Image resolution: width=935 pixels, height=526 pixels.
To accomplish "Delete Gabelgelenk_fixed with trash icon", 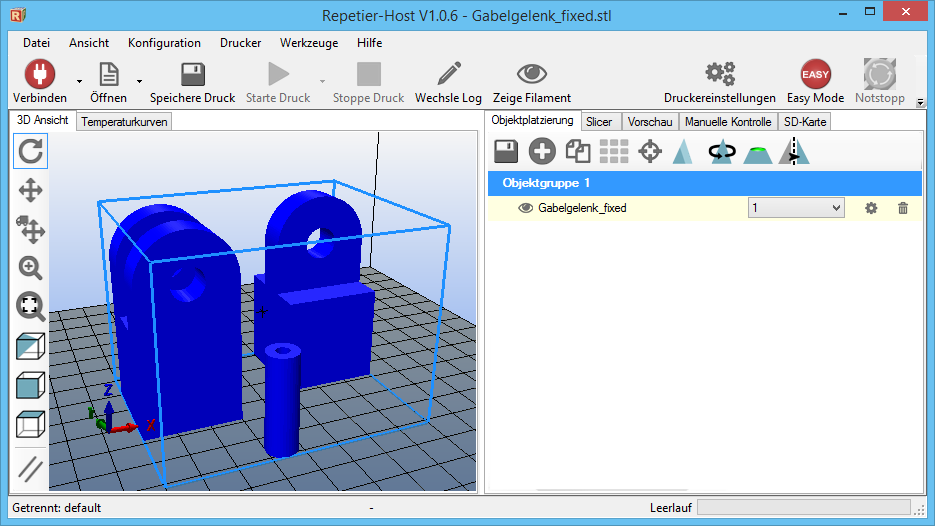I will click(x=903, y=208).
